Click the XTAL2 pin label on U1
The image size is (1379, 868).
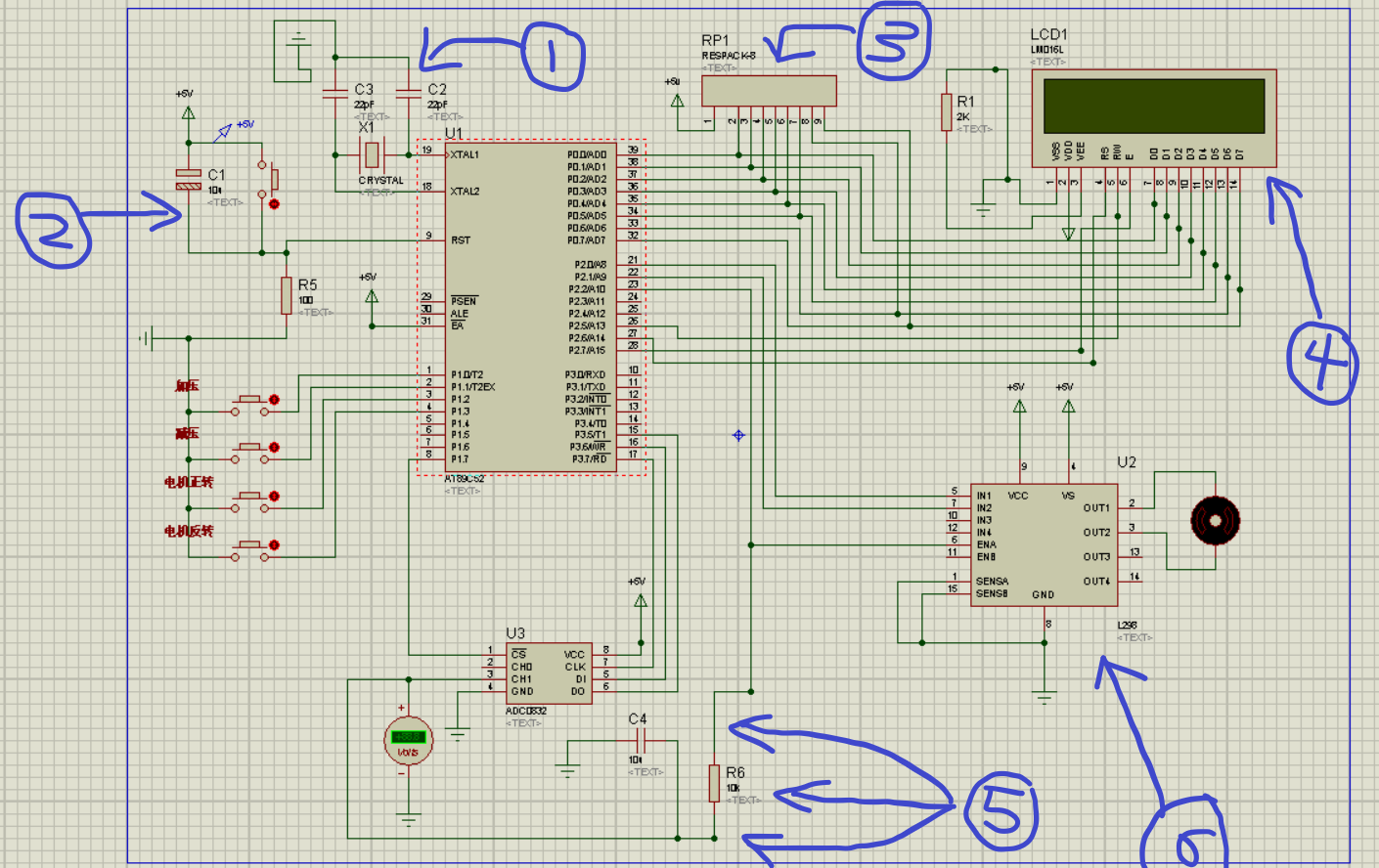click(465, 192)
